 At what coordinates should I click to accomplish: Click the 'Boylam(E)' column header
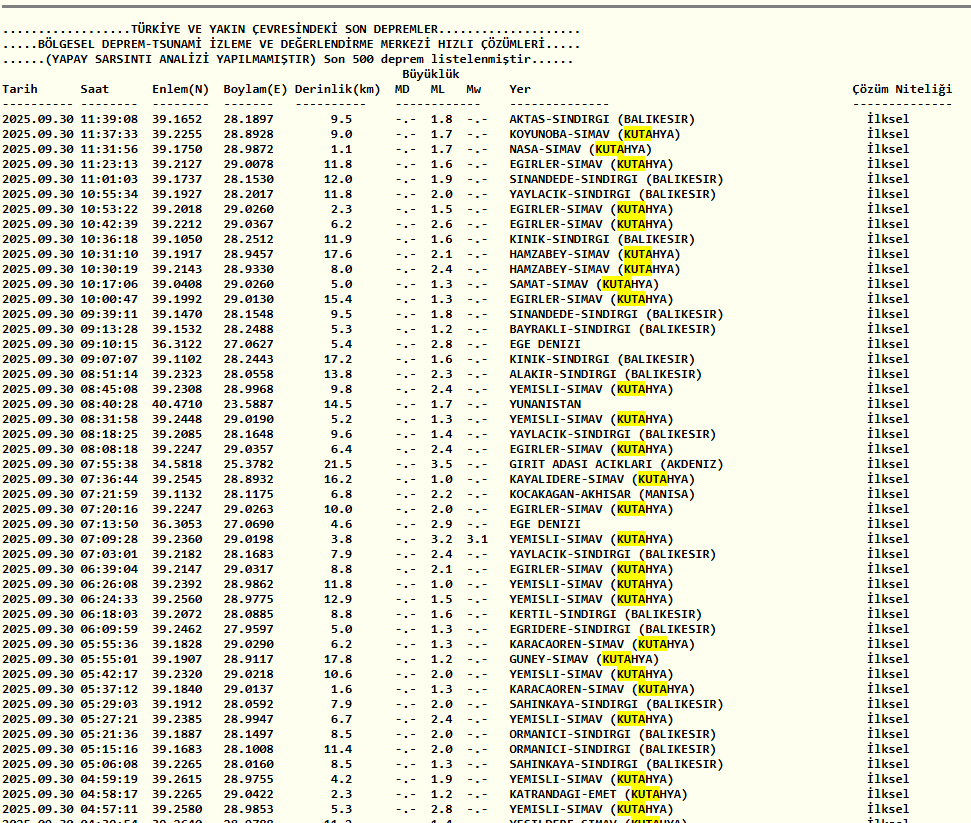pyautogui.click(x=255, y=89)
